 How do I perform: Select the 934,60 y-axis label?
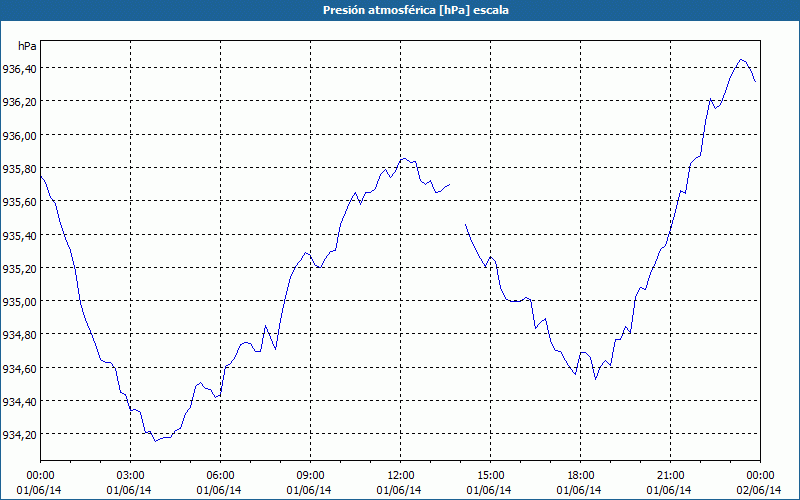tap(19, 368)
